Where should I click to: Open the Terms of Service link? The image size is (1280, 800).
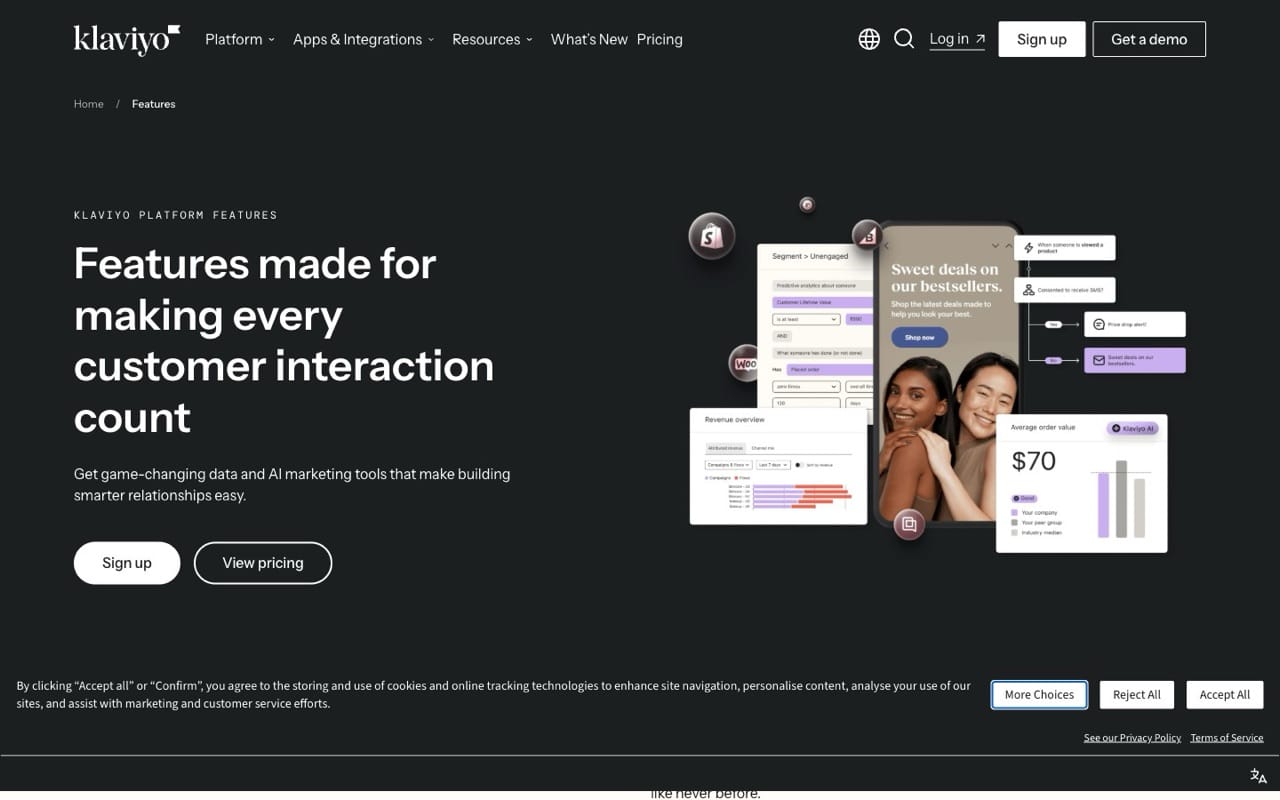1227,738
